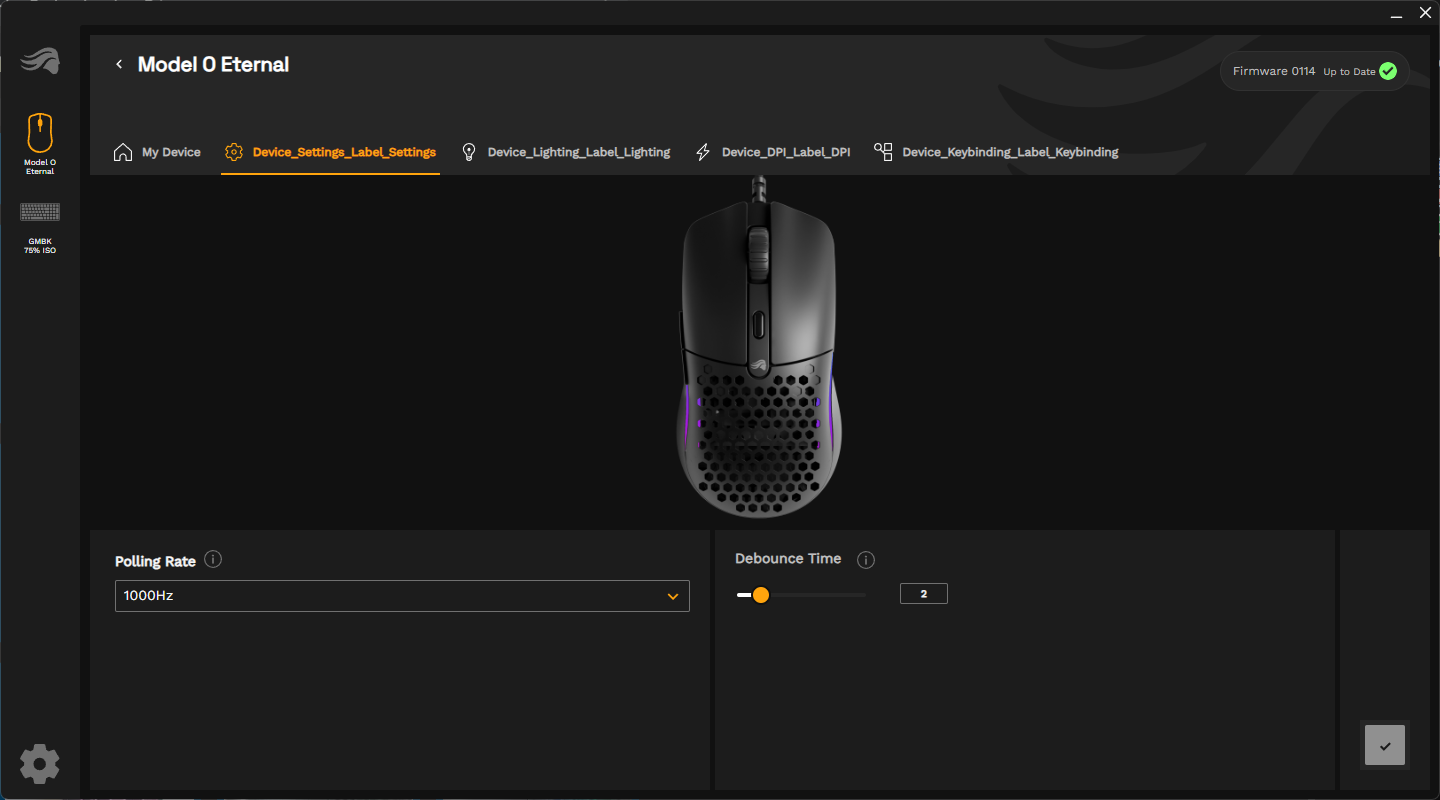Switch to Device_Settings_Label_Settings tab
This screenshot has height=800, width=1440.
coord(330,152)
